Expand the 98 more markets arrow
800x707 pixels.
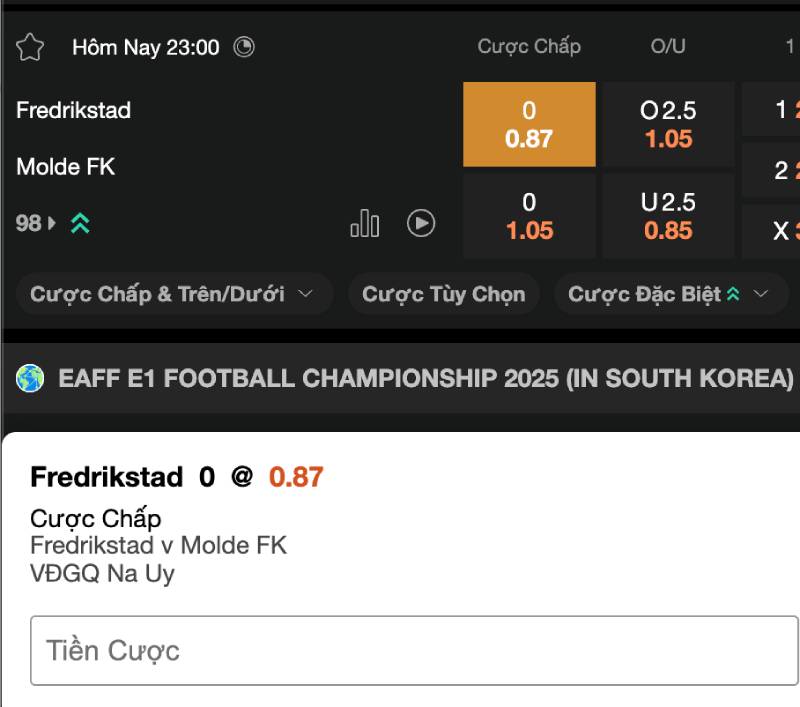point(53,224)
